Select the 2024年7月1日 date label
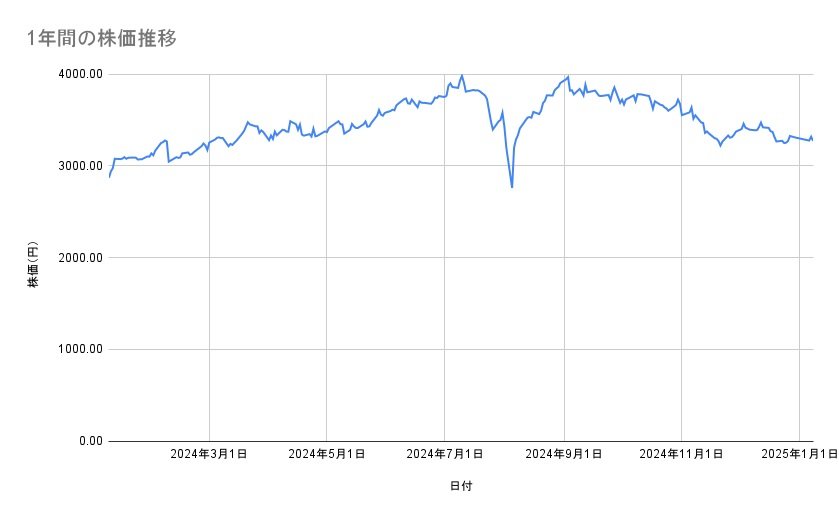The image size is (839, 519). pyautogui.click(x=445, y=455)
